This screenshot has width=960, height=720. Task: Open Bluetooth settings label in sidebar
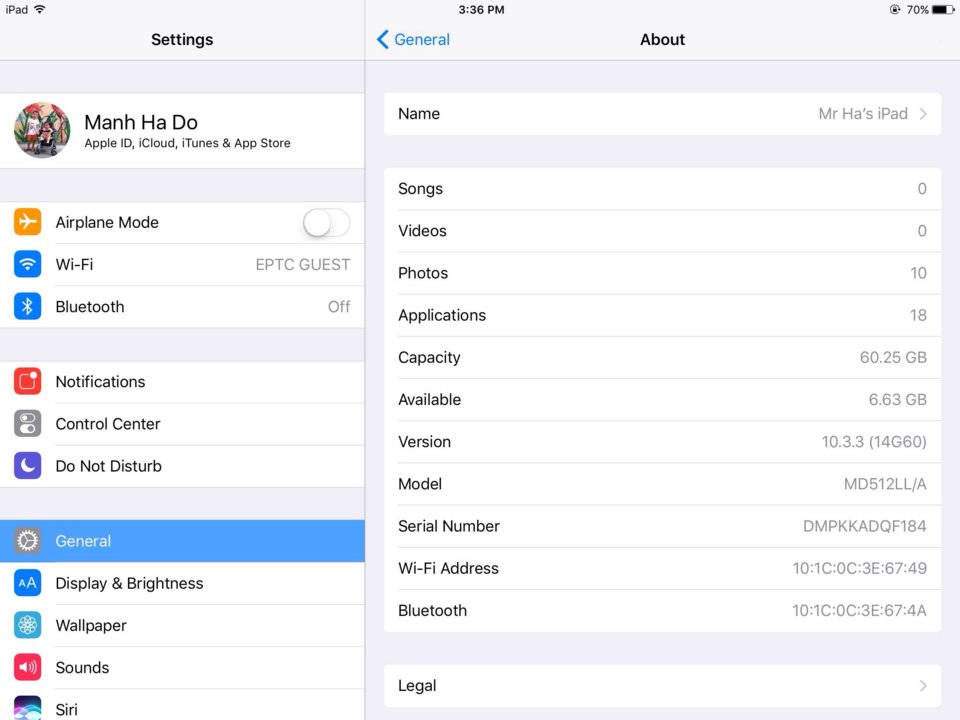[90, 307]
